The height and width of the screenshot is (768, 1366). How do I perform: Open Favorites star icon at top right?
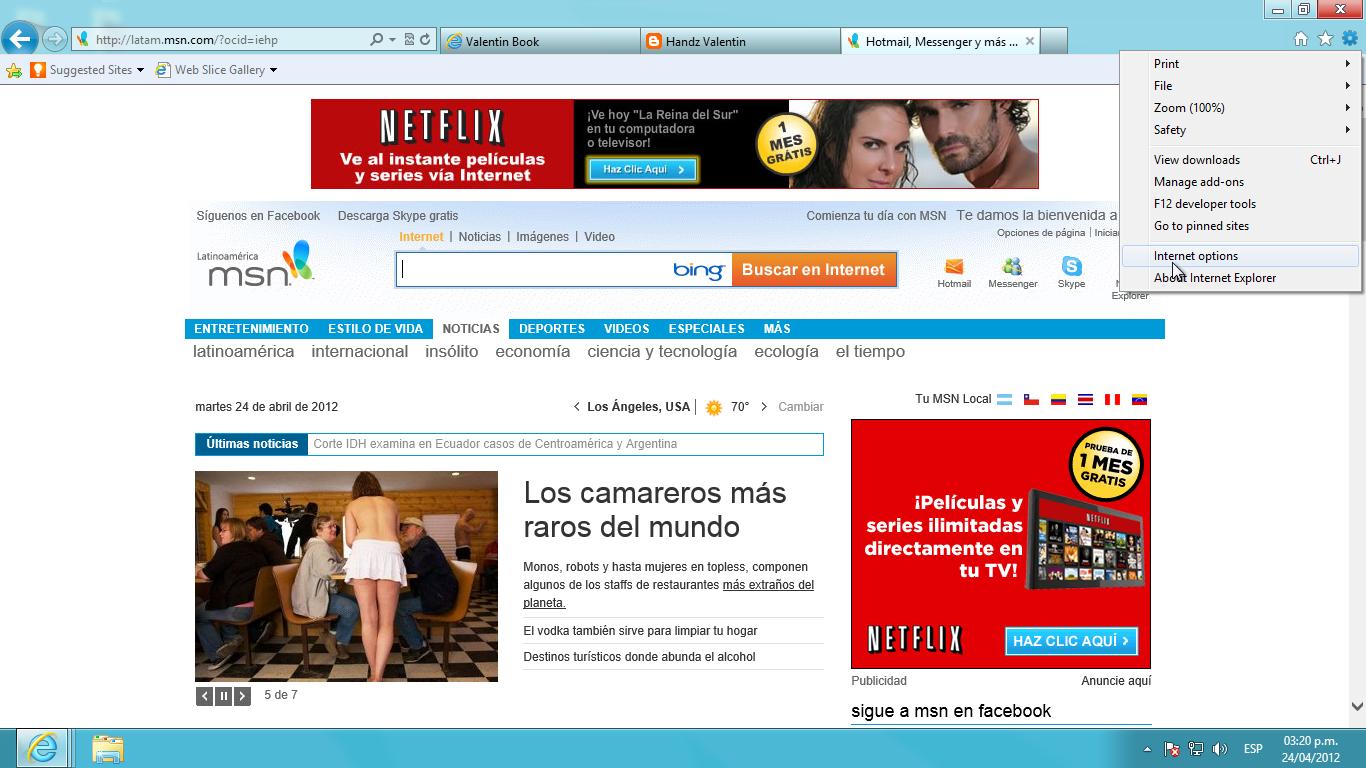tap(1325, 39)
